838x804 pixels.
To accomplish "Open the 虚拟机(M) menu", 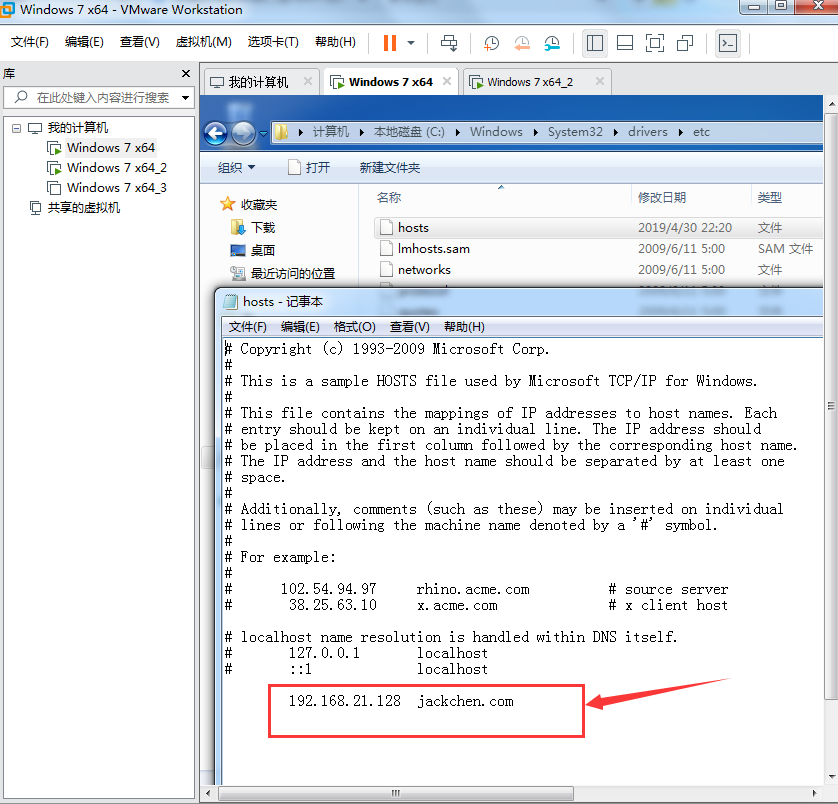I will 204,42.
